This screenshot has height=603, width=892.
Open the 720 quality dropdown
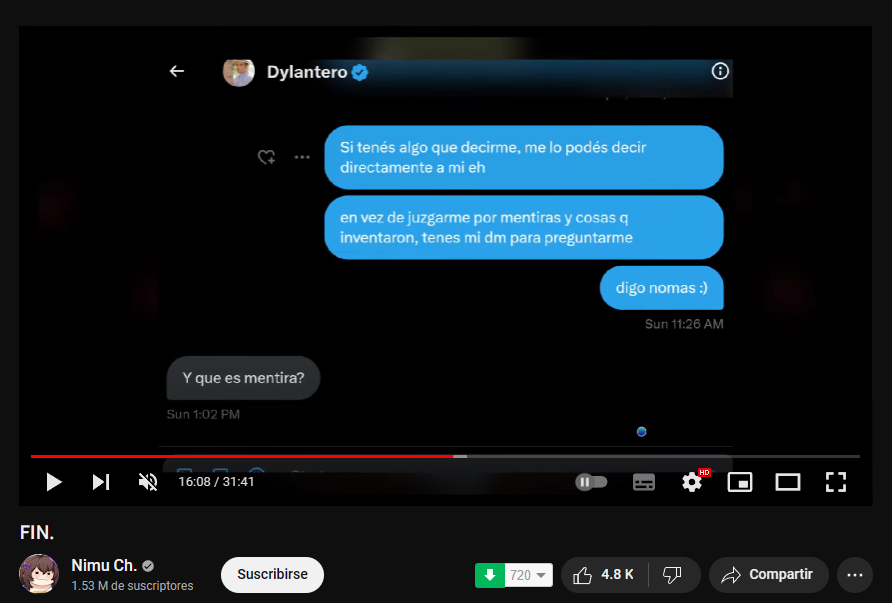(x=528, y=575)
